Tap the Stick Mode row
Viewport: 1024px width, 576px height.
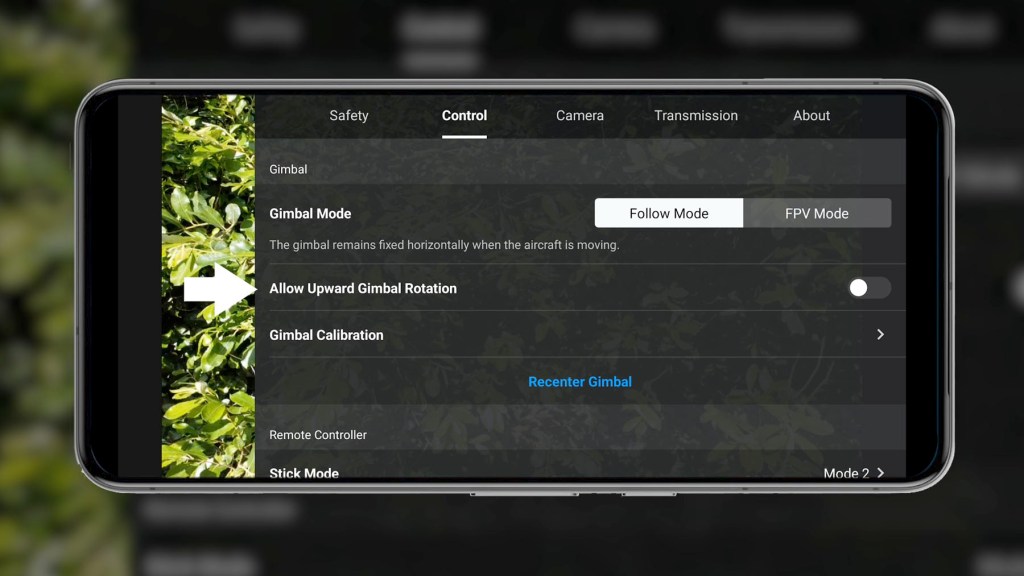tap(304, 473)
